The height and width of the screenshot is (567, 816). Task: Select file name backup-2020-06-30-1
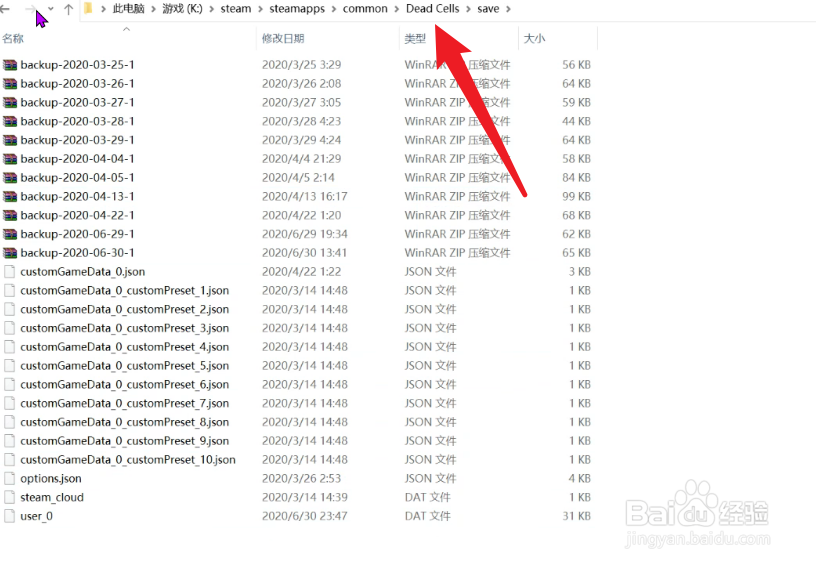pyautogui.click(x=77, y=253)
